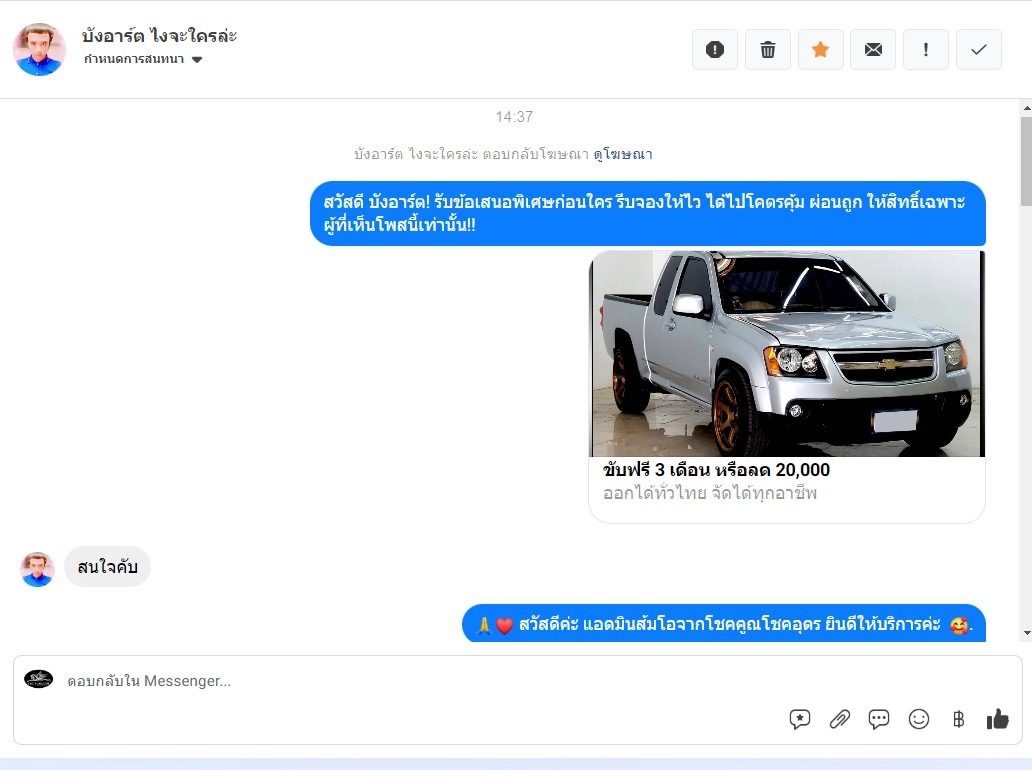Open the emoji picker

[919, 719]
